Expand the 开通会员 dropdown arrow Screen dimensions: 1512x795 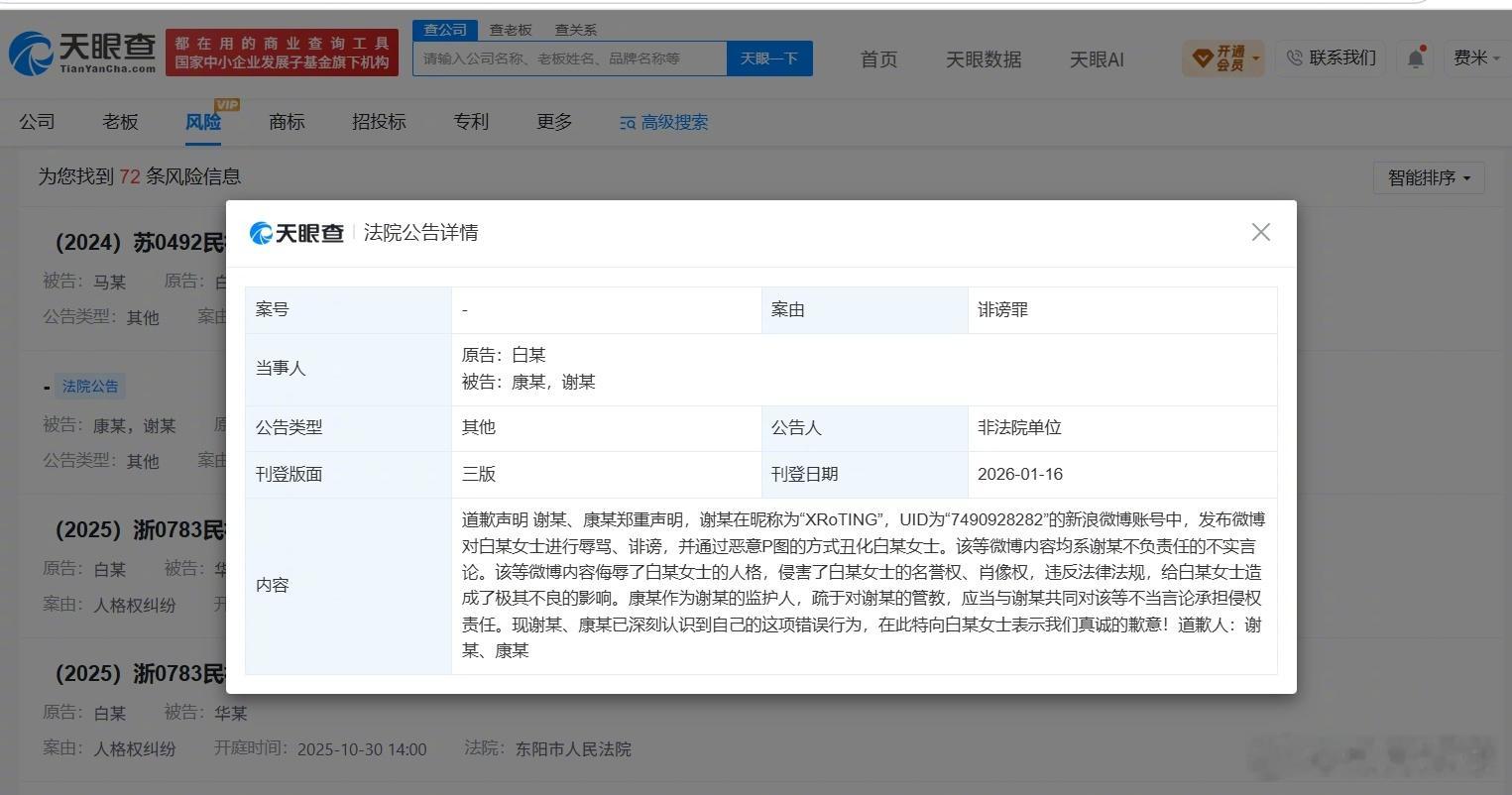point(1256,59)
